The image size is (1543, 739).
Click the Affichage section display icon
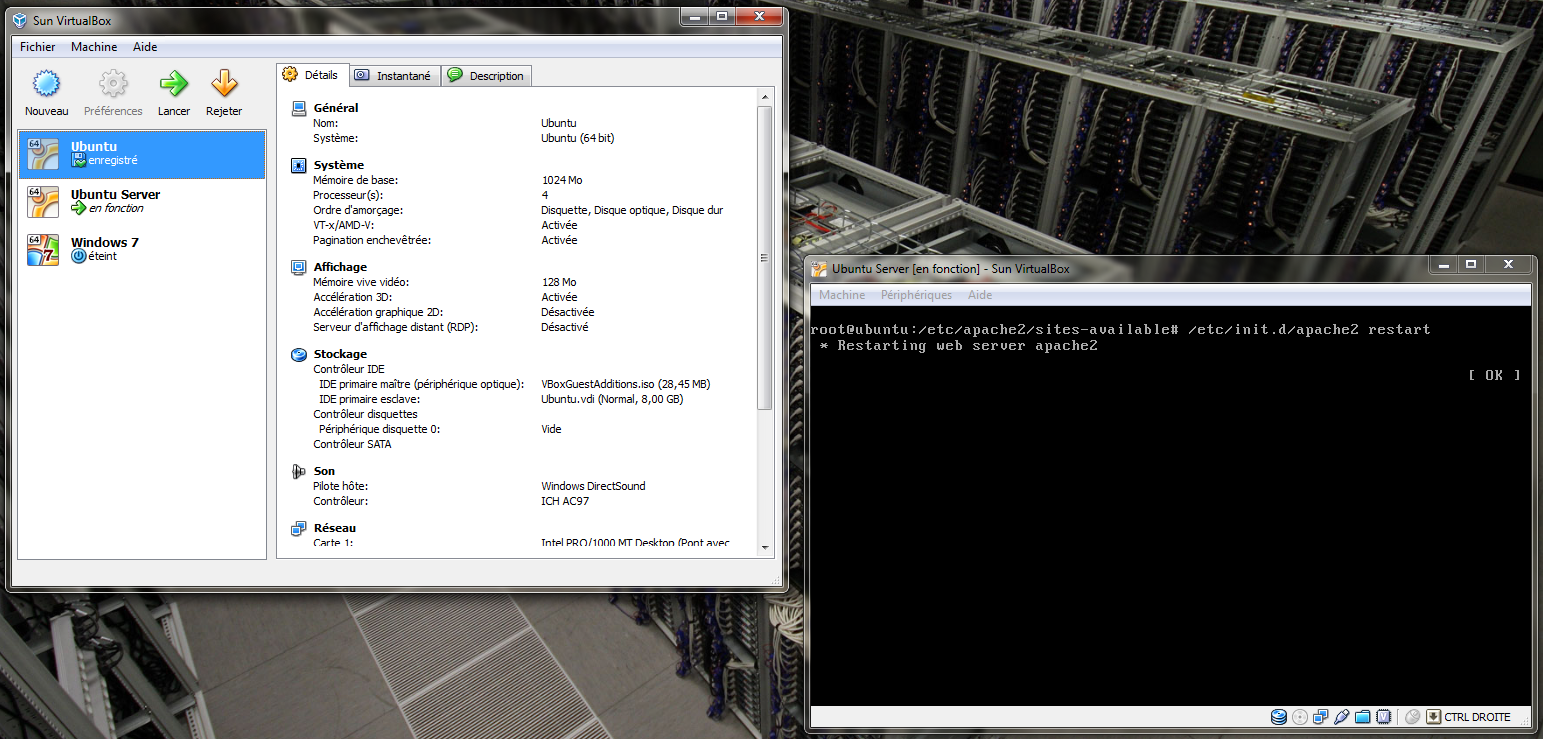(298, 267)
